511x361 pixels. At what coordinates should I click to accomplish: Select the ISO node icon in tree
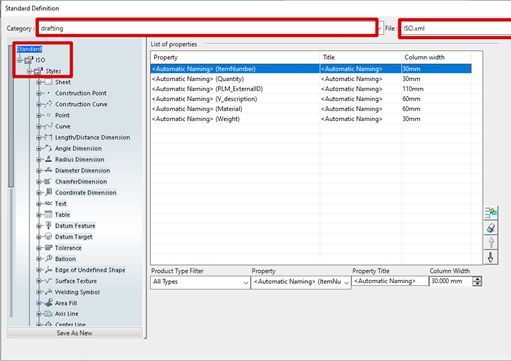point(29,60)
